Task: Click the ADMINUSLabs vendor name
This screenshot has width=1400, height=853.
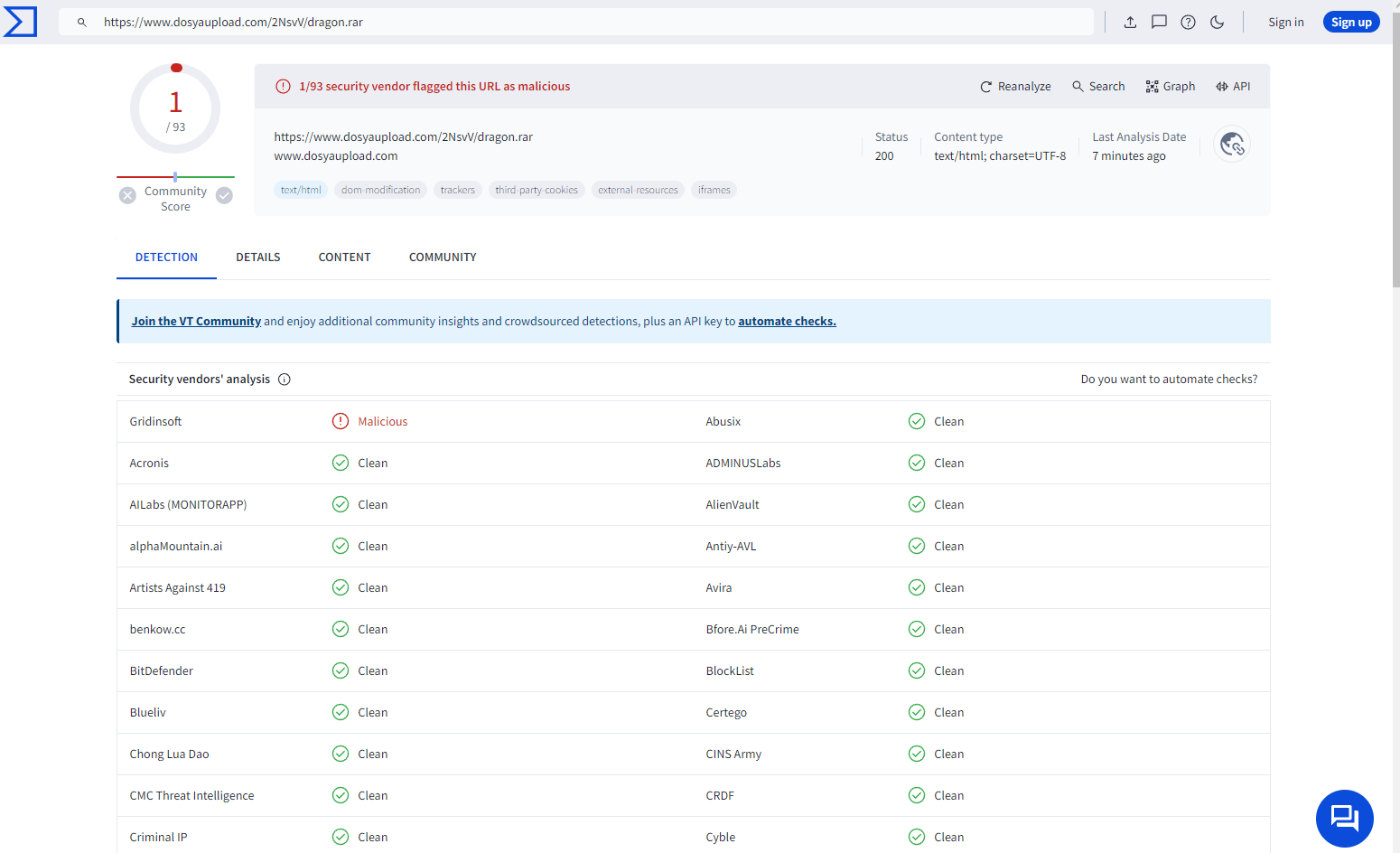Action: [743, 464]
